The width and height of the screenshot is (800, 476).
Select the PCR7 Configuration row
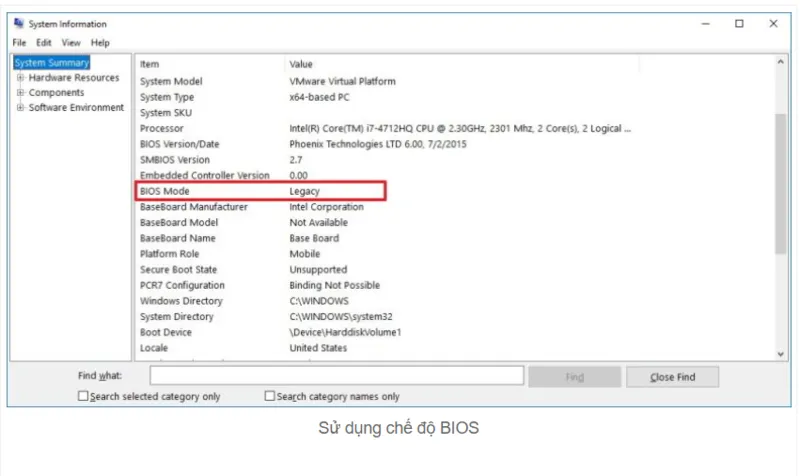pos(385,285)
